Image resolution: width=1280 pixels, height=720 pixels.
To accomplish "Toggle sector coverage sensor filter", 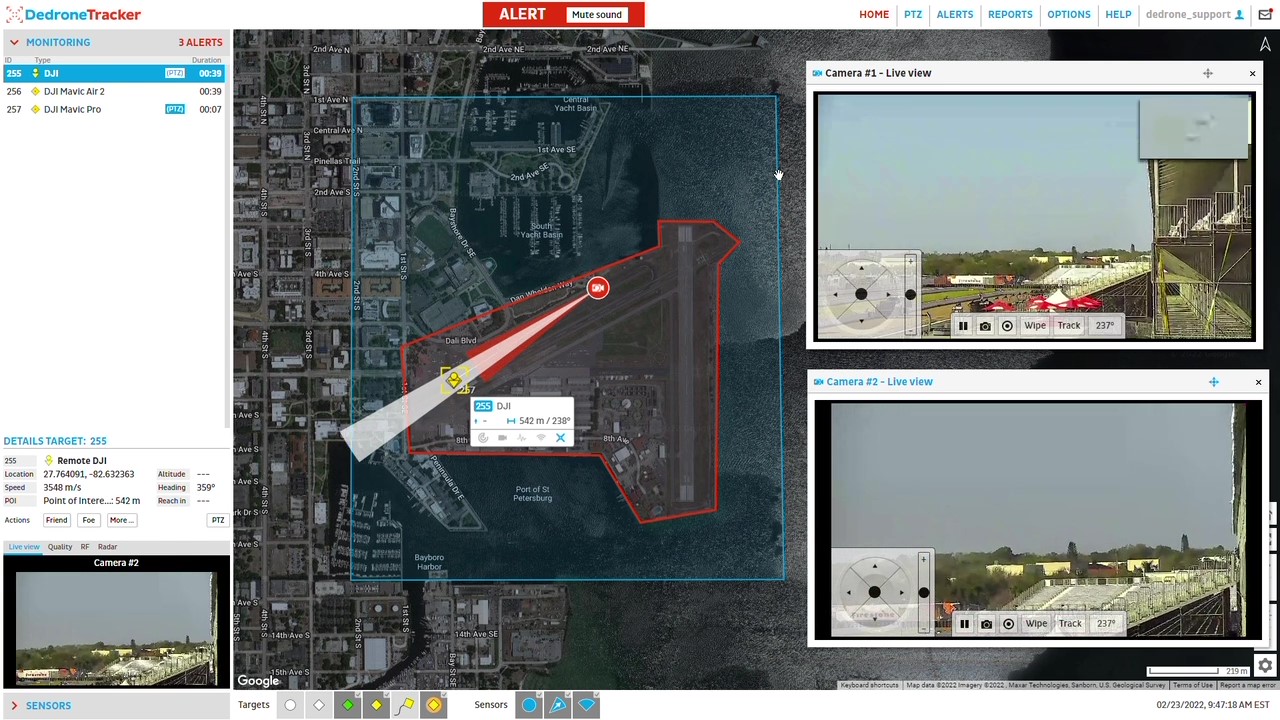I will pos(587,705).
